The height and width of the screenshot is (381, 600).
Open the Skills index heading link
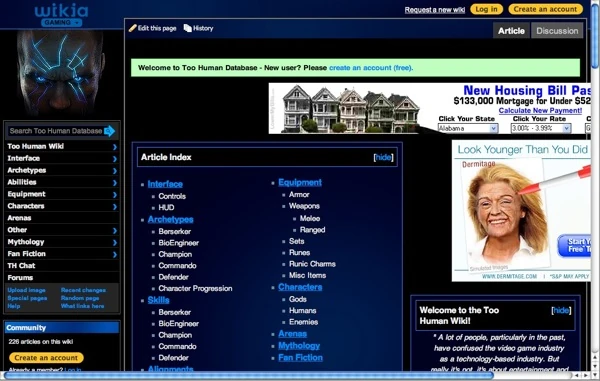(x=158, y=300)
